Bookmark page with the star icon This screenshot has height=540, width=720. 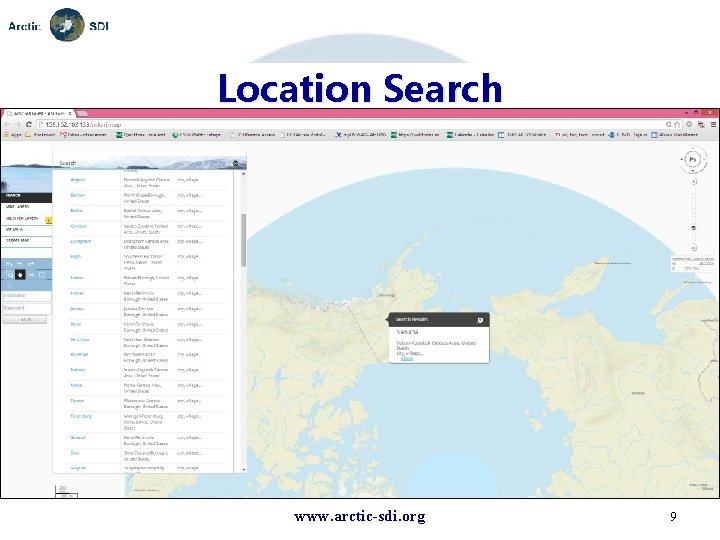point(677,124)
